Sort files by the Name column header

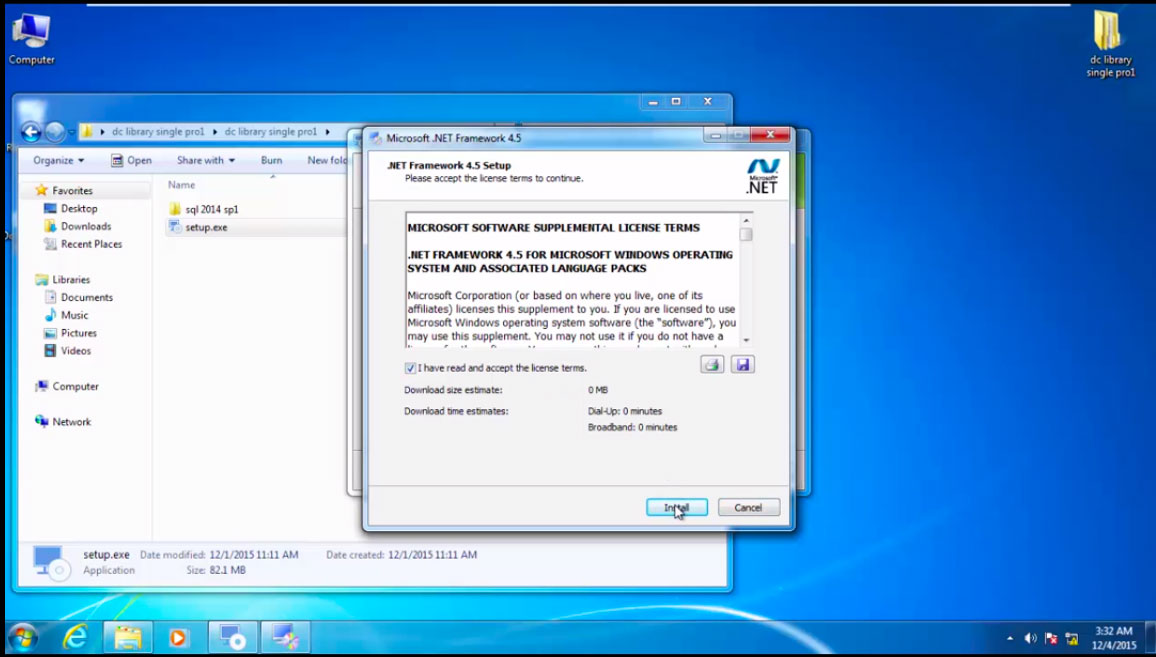coord(181,185)
